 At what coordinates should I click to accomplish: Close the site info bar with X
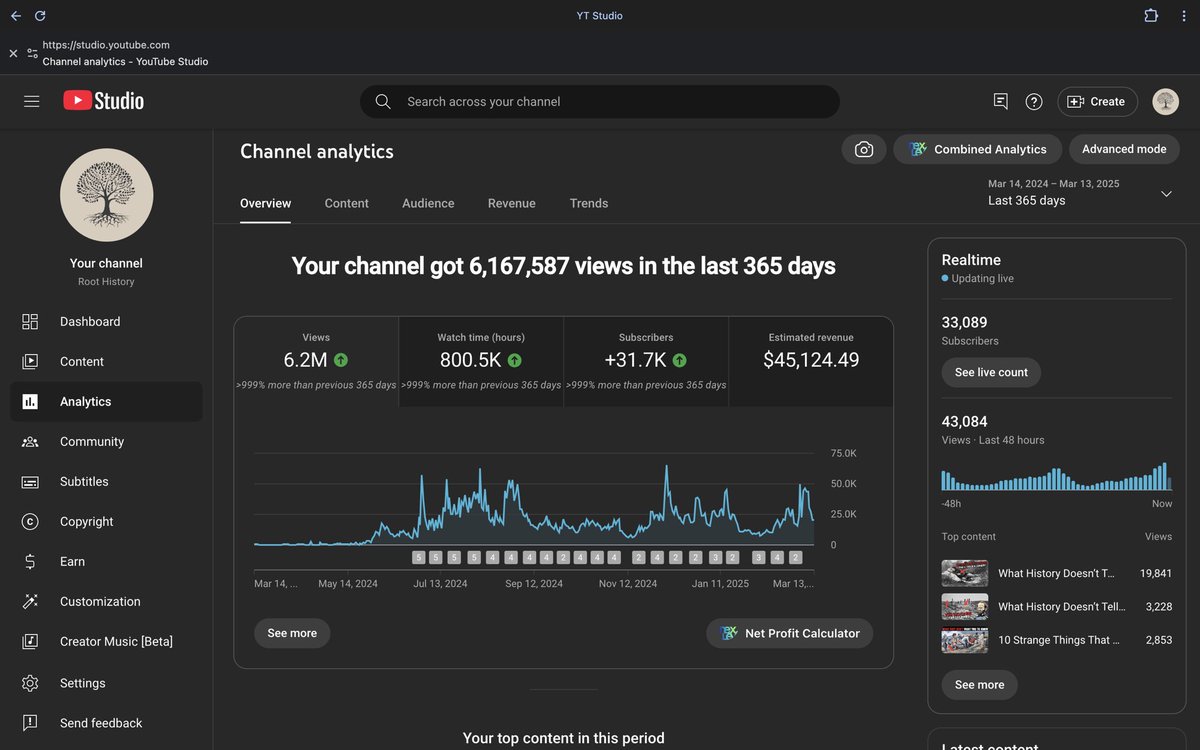pos(13,53)
